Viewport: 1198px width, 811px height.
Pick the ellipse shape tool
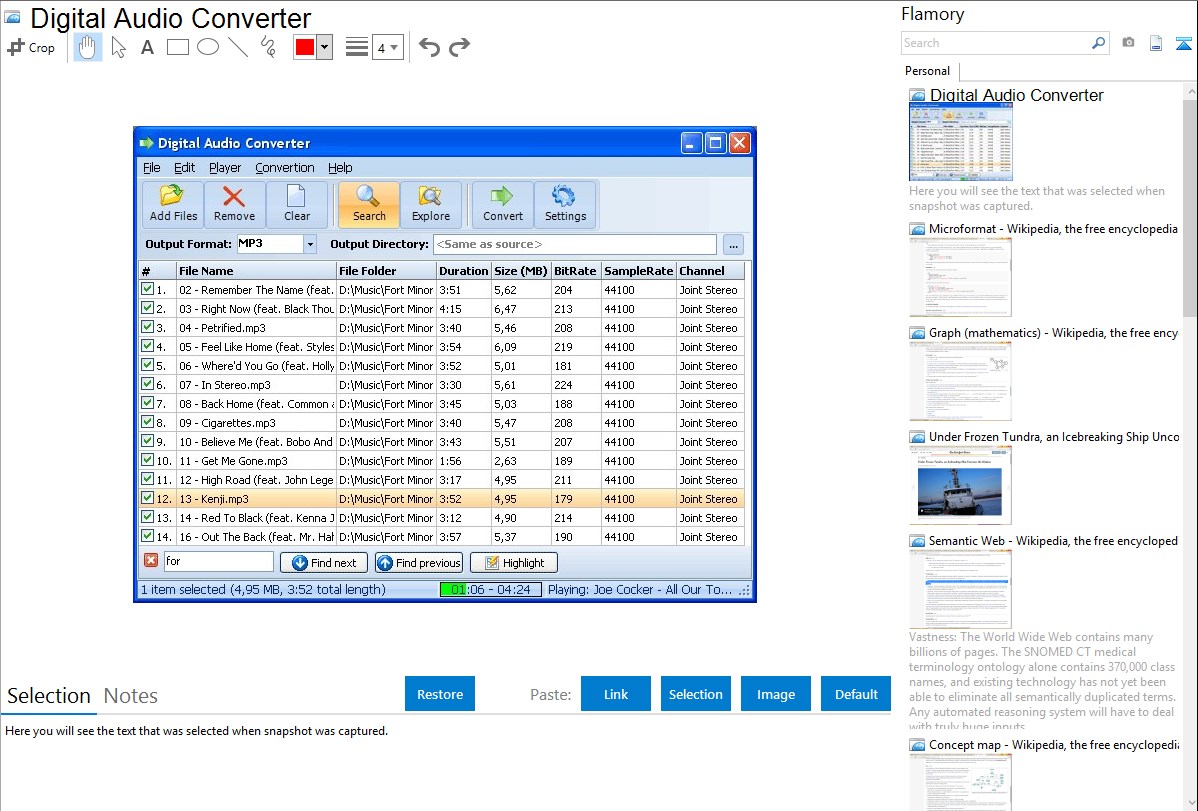[x=208, y=47]
